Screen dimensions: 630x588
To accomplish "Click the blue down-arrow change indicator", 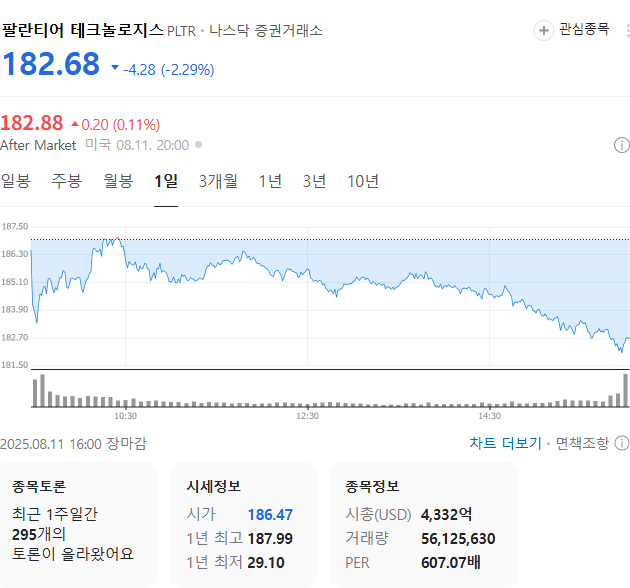I will click(x=115, y=68).
